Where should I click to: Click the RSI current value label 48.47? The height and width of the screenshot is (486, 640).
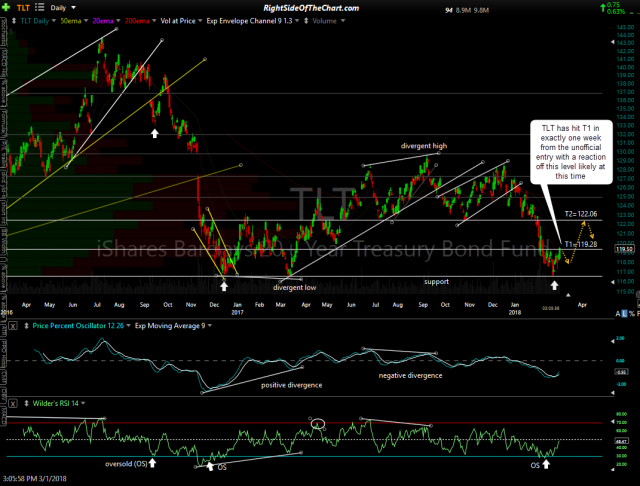pos(621,441)
